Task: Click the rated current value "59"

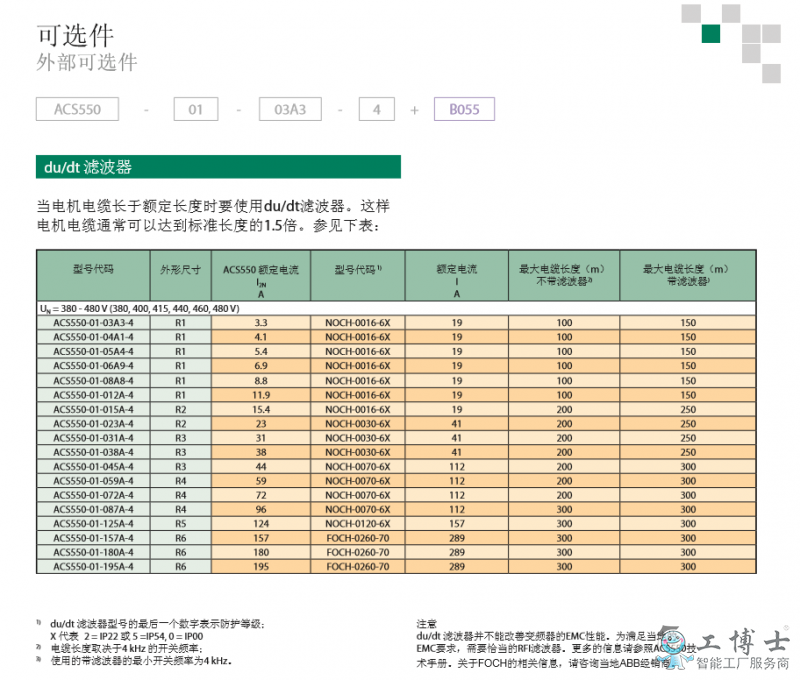Action: (x=261, y=481)
